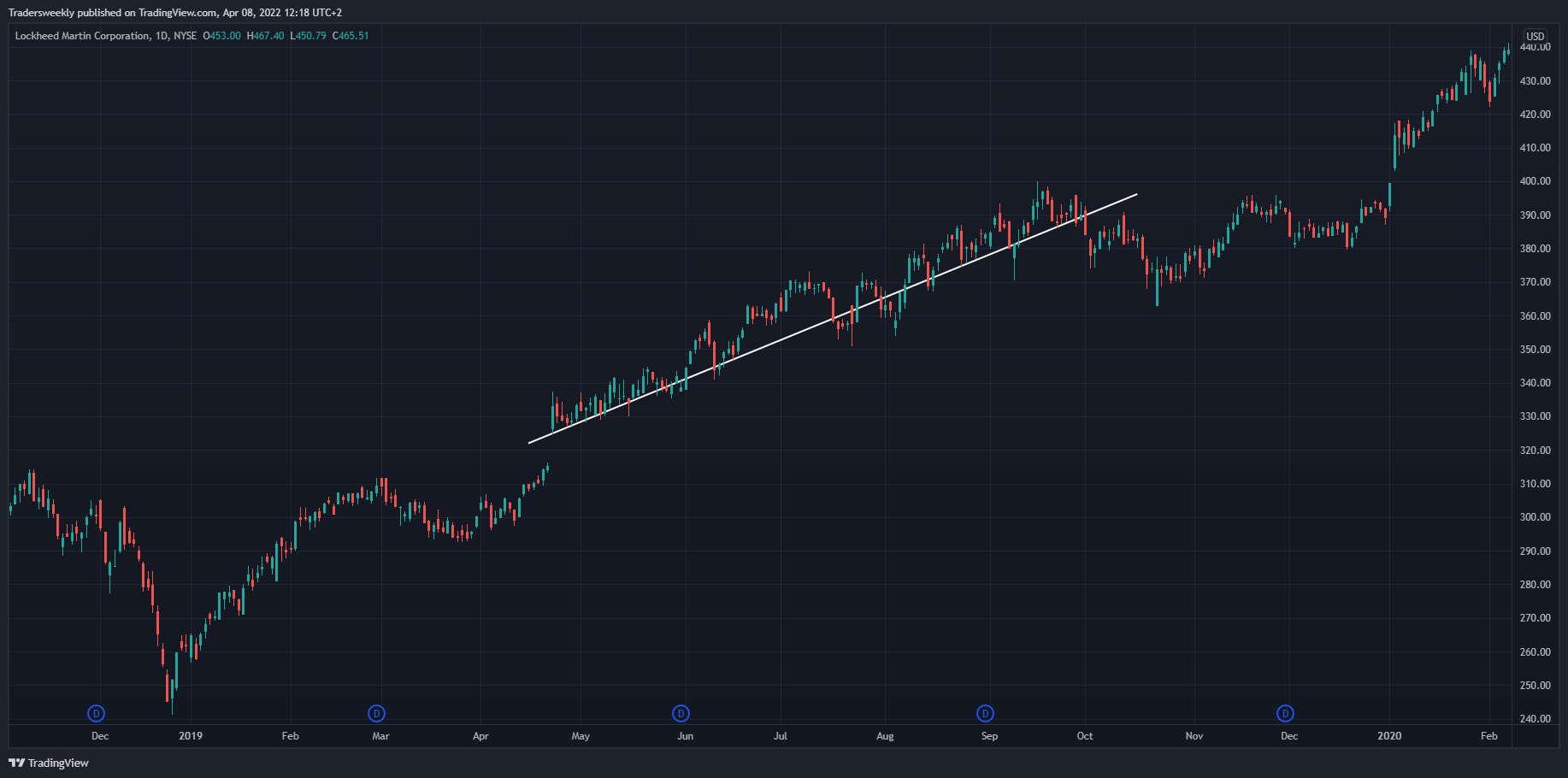Click the 320.00 price label

(1536, 451)
